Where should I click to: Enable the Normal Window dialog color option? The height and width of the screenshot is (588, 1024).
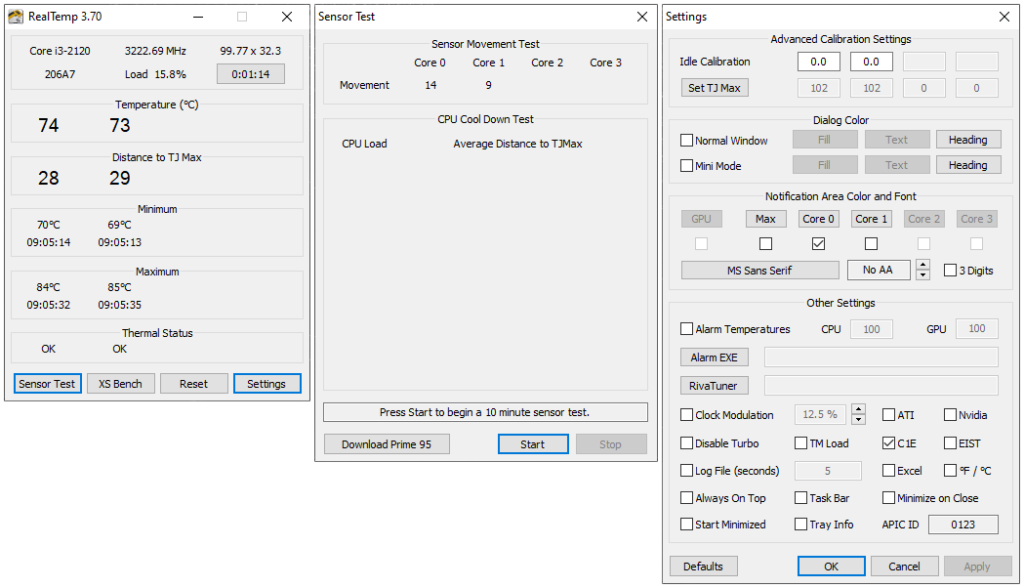point(687,139)
